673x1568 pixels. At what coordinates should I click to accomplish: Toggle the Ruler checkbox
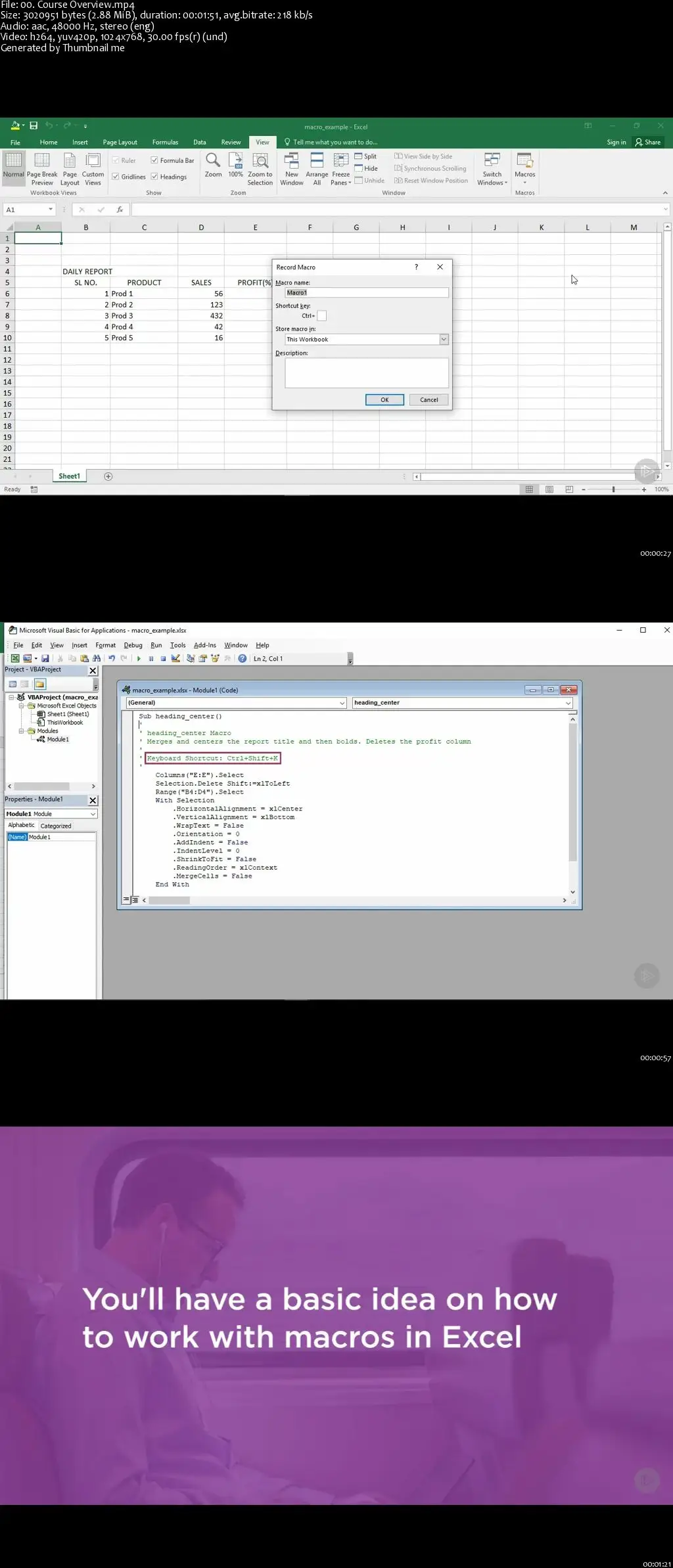pyautogui.click(x=116, y=160)
